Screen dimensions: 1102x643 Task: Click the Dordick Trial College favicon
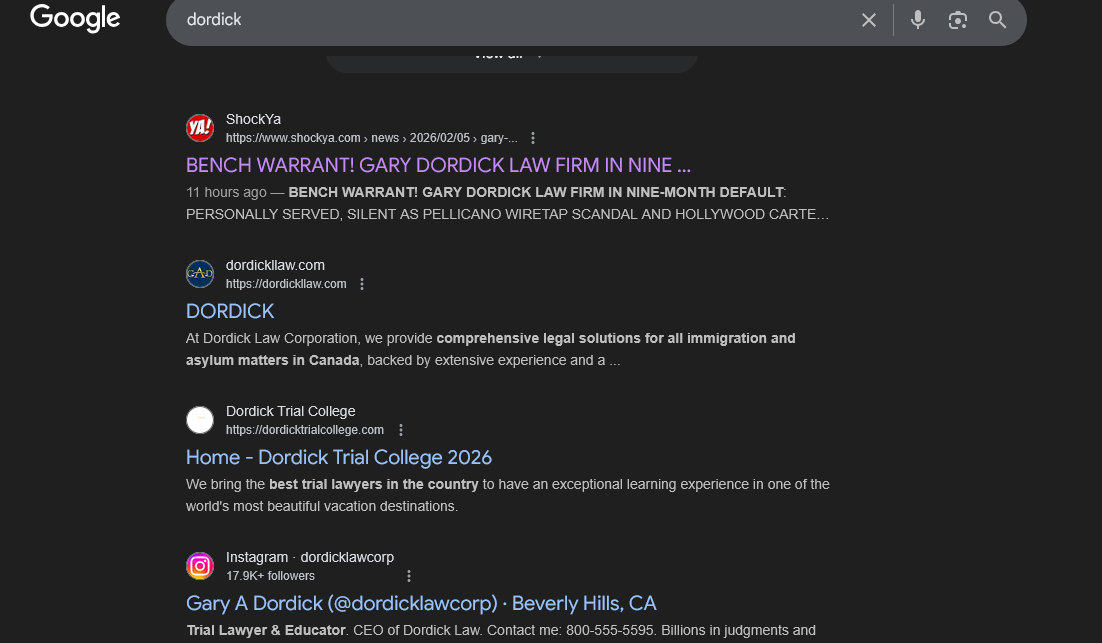[x=200, y=420]
